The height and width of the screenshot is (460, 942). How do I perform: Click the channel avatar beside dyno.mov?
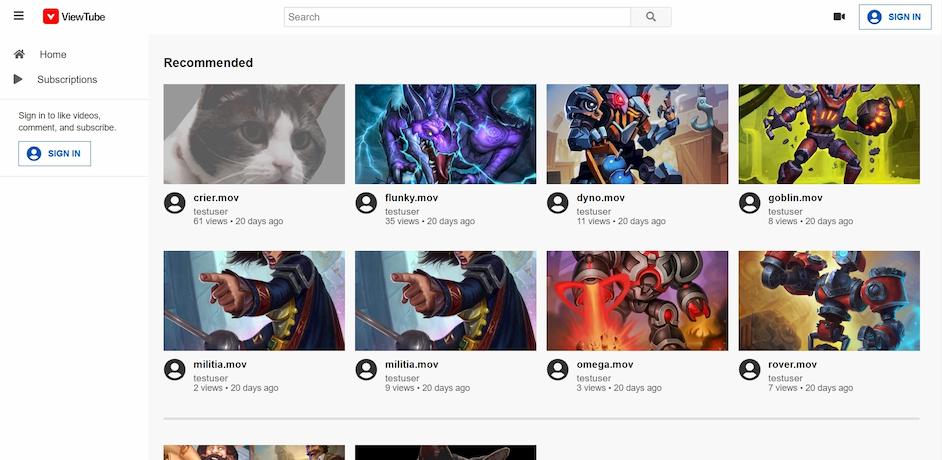(558, 203)
